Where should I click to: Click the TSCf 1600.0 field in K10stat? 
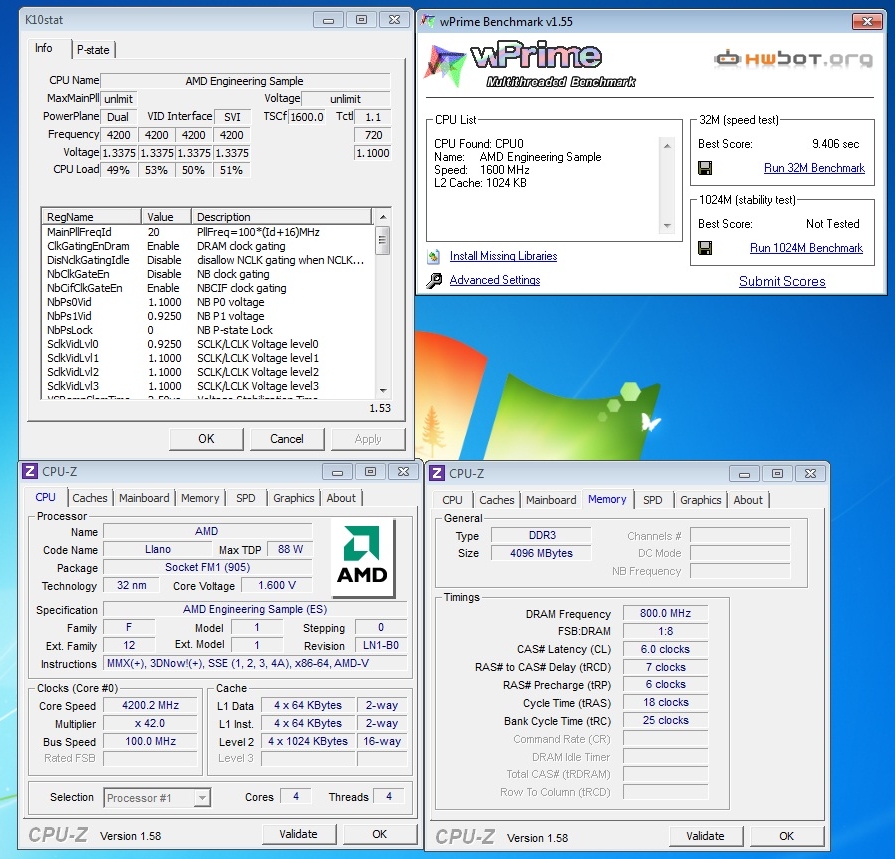tap(307, 117)
